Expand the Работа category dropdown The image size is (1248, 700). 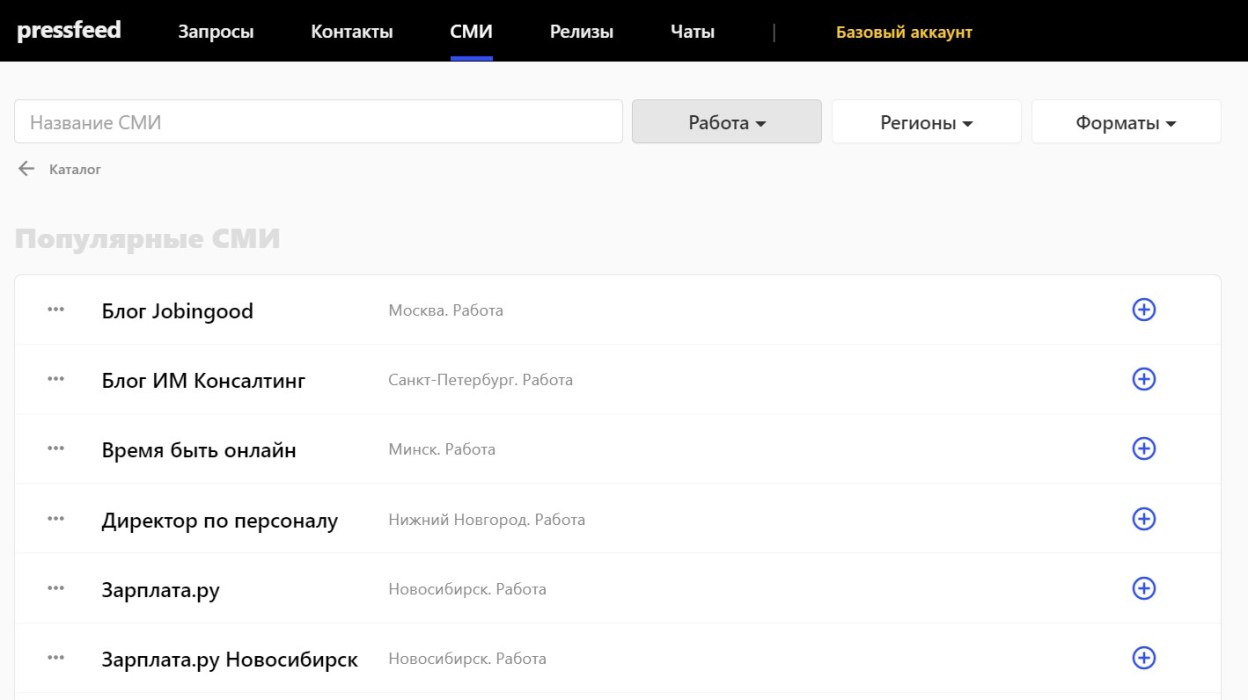tap(727, 122)
